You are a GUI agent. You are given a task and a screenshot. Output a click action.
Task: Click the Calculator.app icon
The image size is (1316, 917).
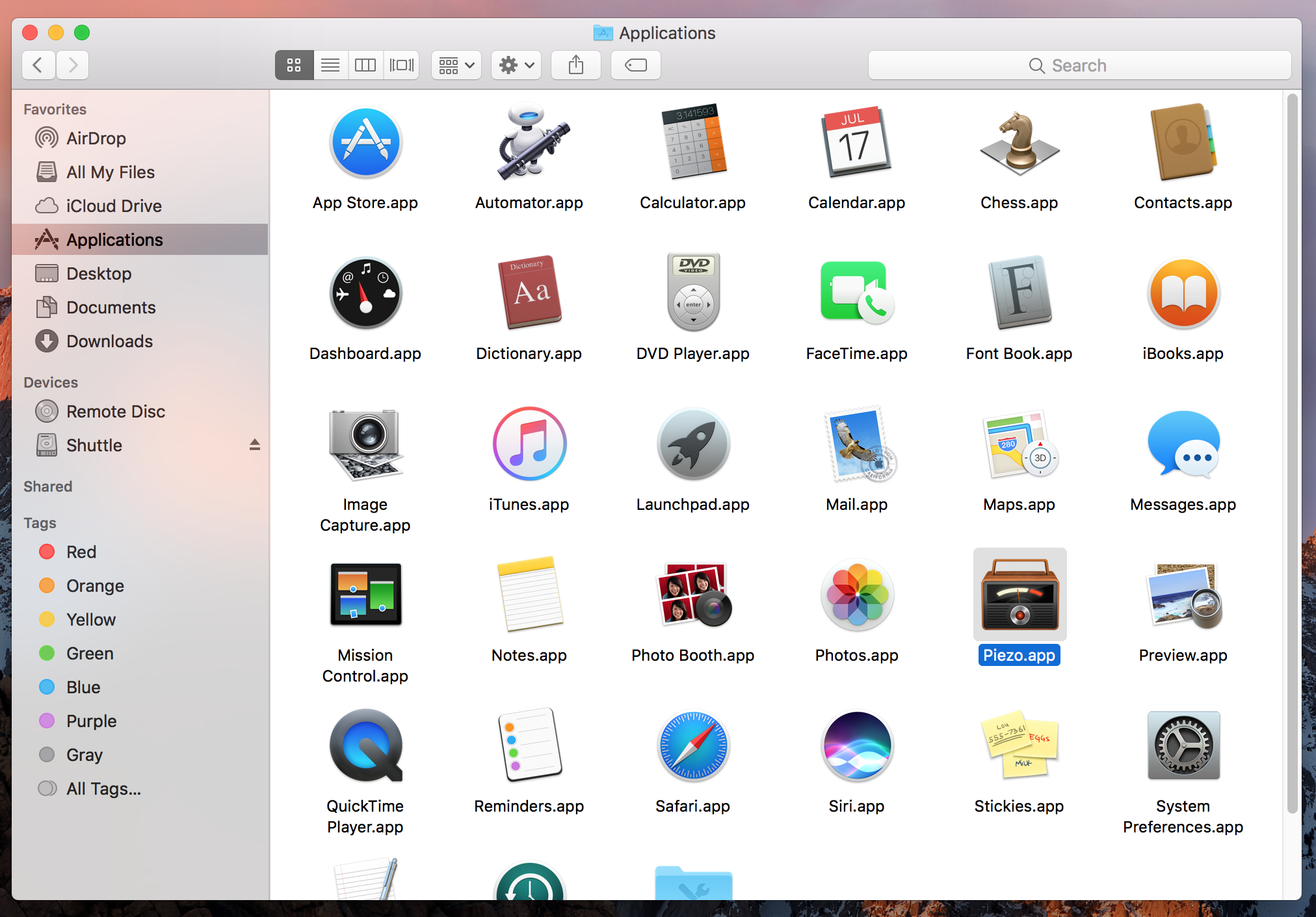coord(693,142)
